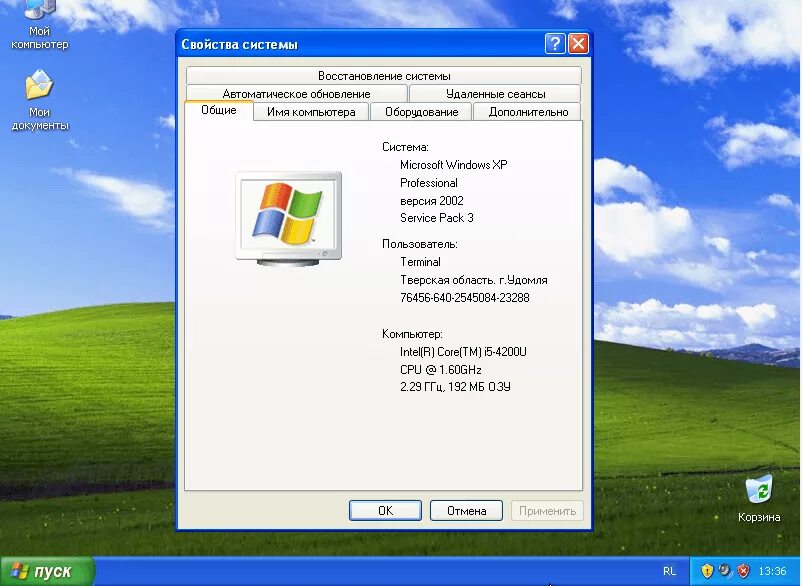
Task: Click the RL language indicator
Action: (x=669, y=571)
